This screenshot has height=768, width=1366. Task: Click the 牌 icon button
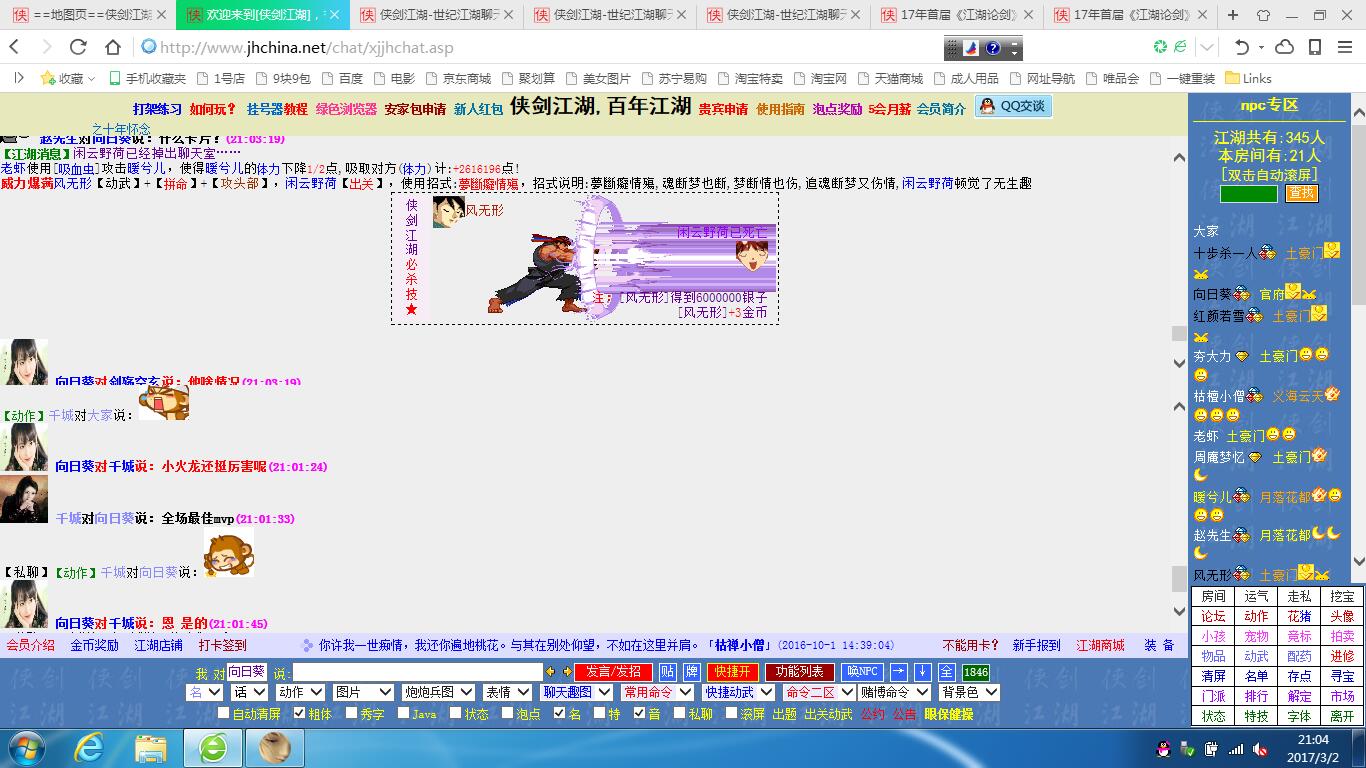[x=692, y=672]
